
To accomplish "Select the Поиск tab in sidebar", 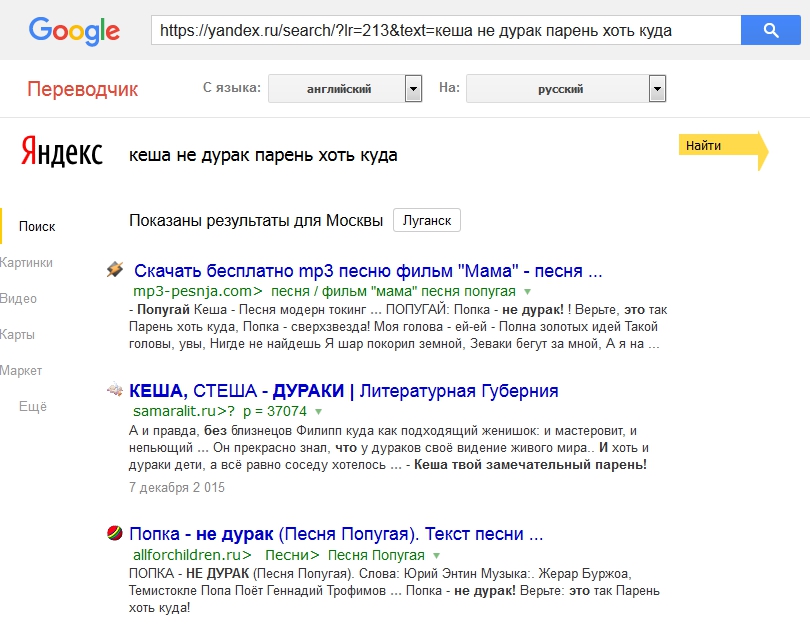I will [37, 227].
